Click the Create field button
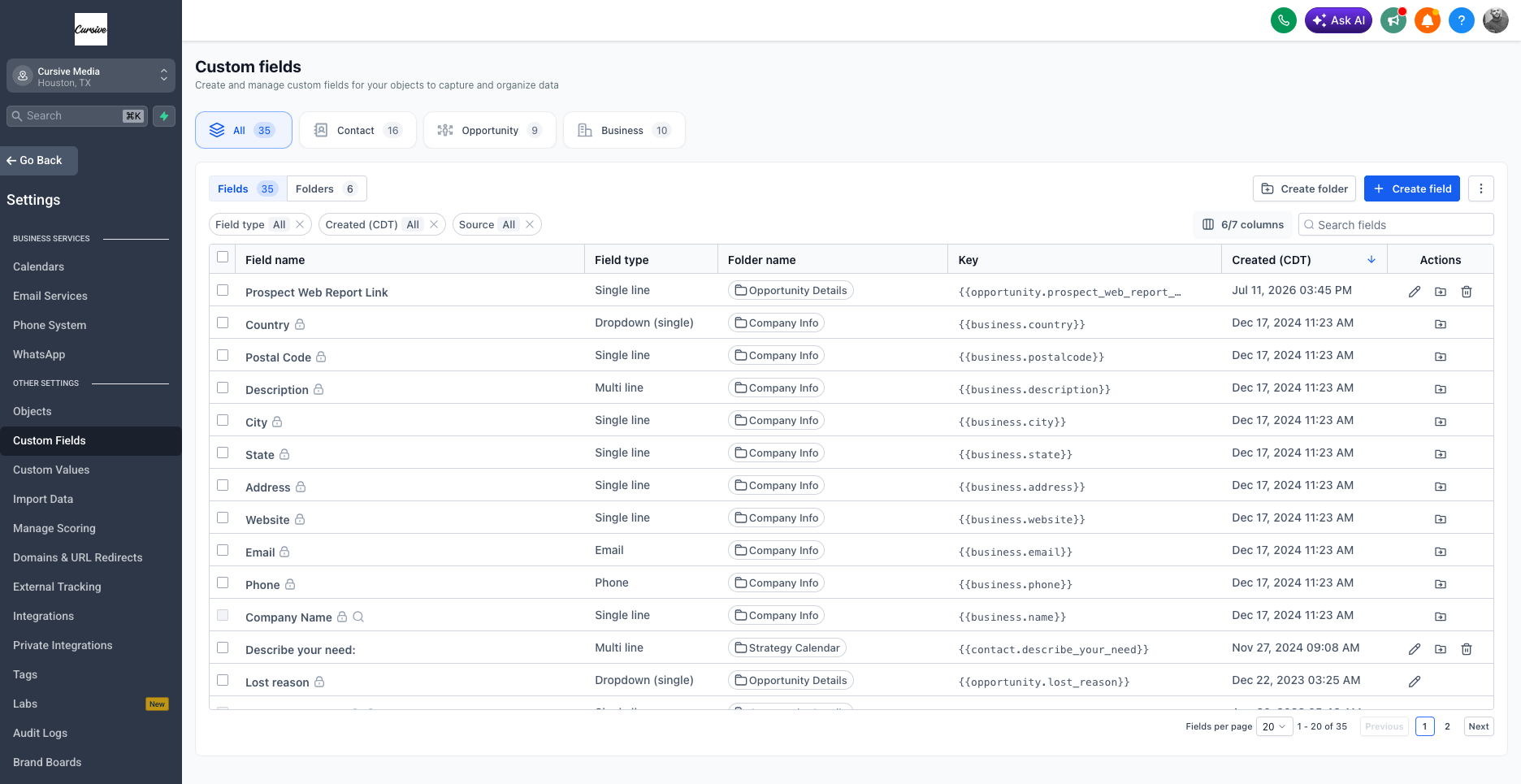Image resolution: width=1521 pixels, height=784 pixels. 1412,188
